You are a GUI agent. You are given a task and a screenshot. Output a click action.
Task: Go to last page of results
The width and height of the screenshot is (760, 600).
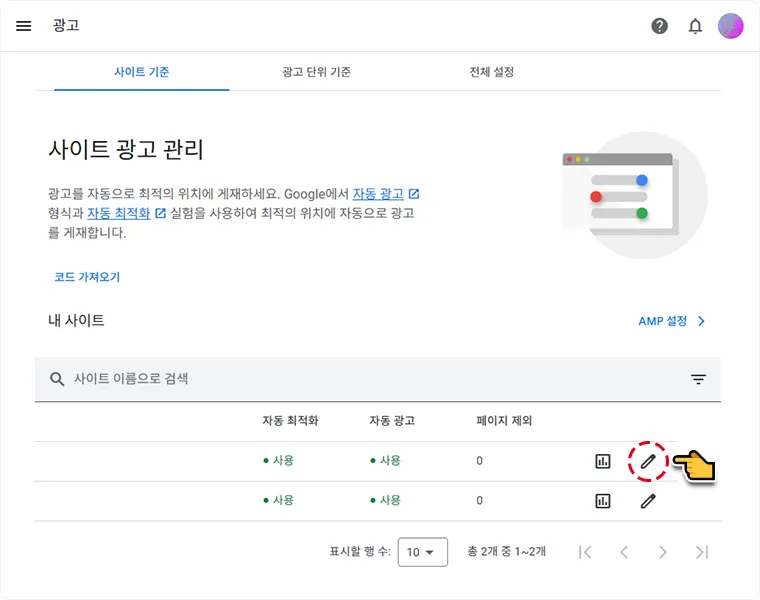pos(702,552)
